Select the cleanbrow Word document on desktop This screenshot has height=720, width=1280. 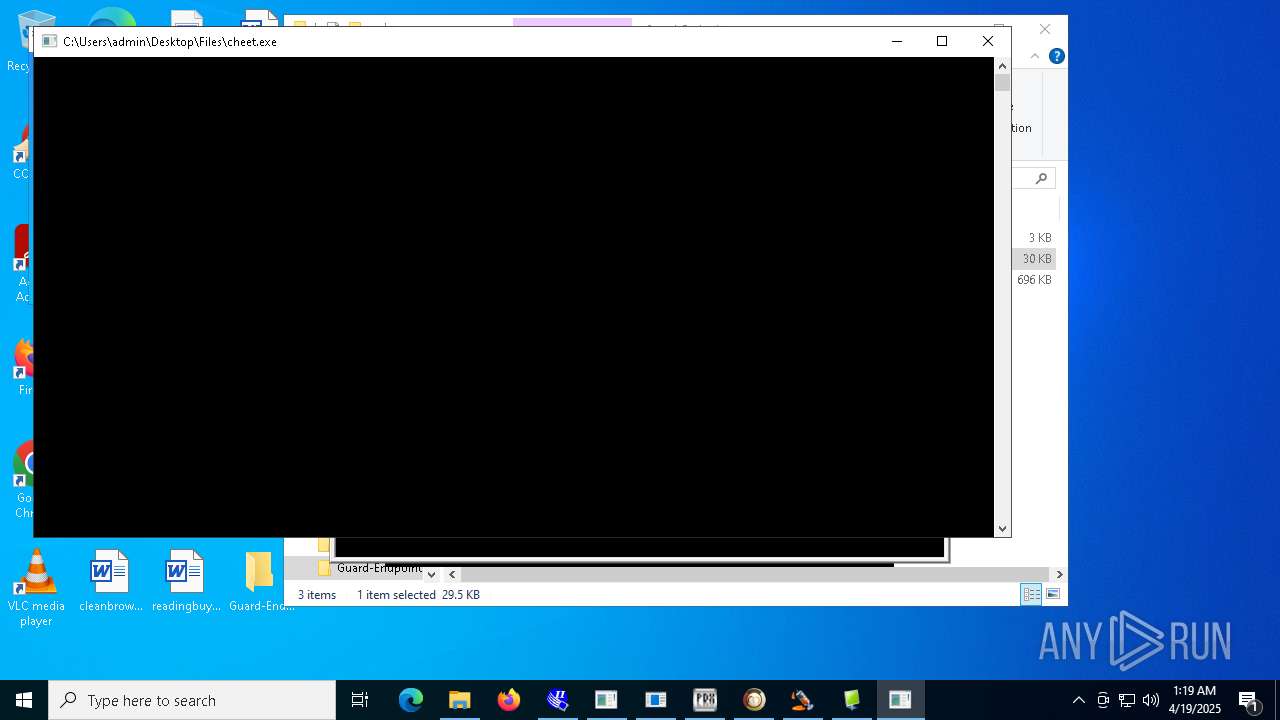tap(110, 581)
